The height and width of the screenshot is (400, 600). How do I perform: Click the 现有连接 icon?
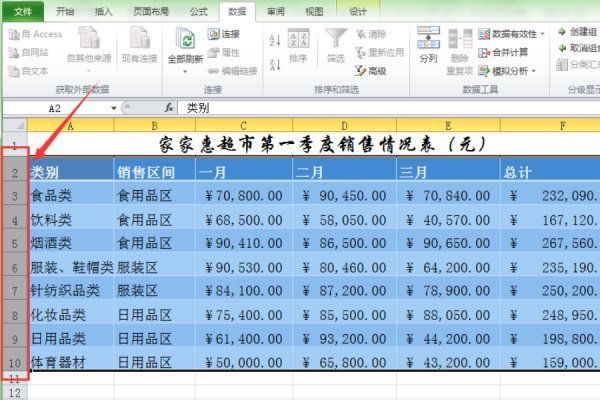[140, 38]
